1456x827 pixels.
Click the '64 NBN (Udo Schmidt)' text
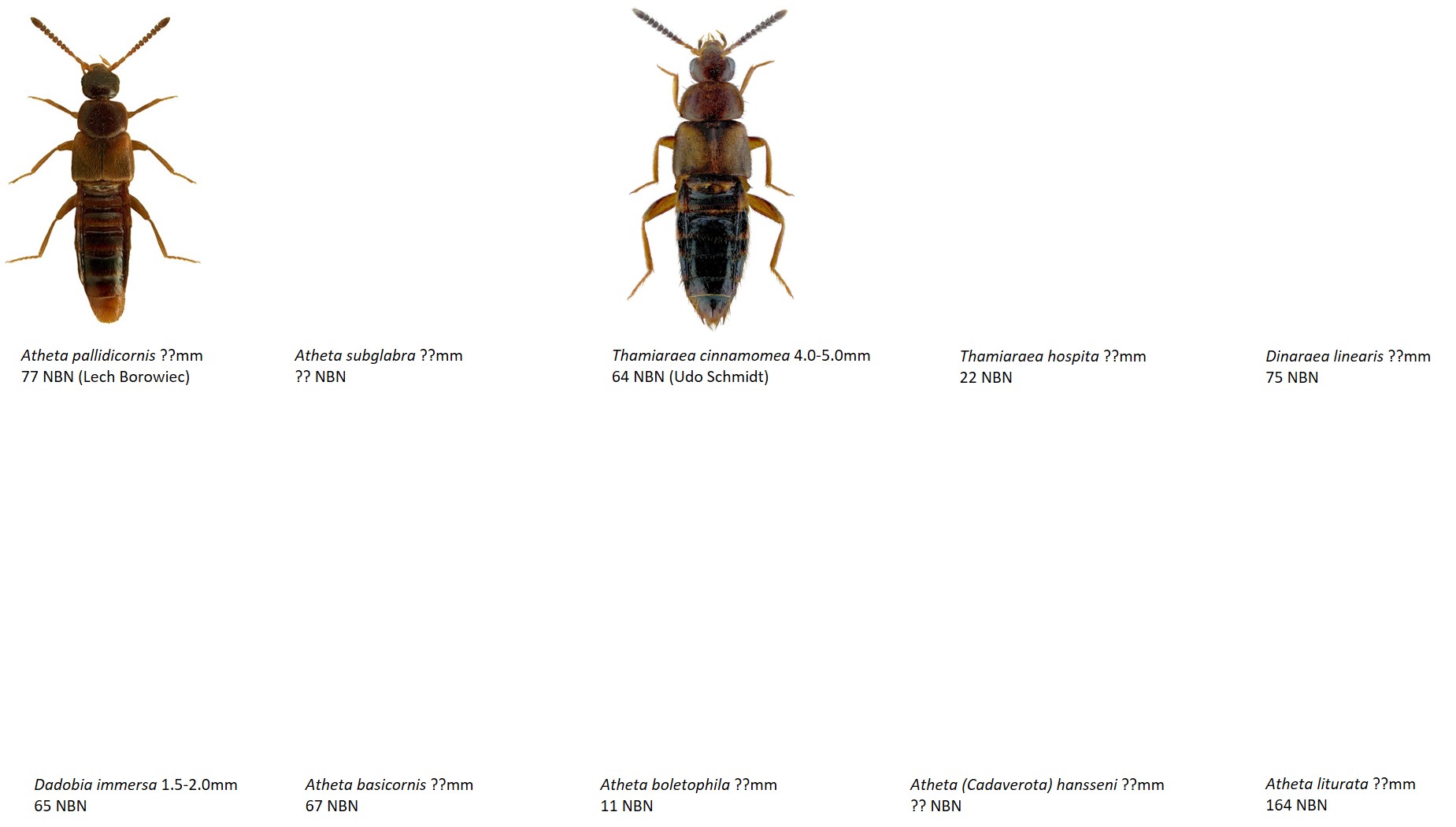pyautogui.click(x=690, y=376)
